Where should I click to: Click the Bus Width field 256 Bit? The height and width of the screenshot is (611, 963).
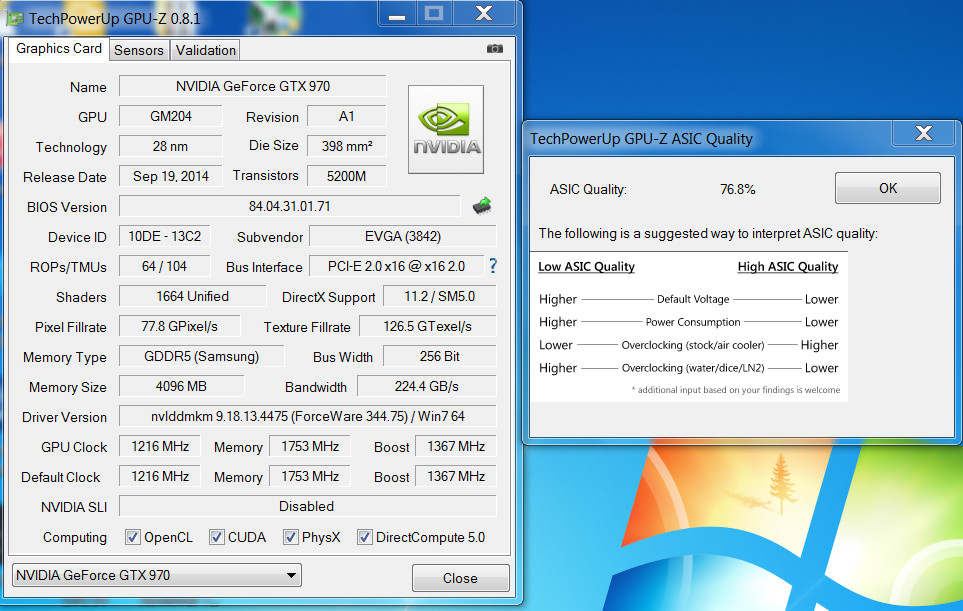[439, 357]
